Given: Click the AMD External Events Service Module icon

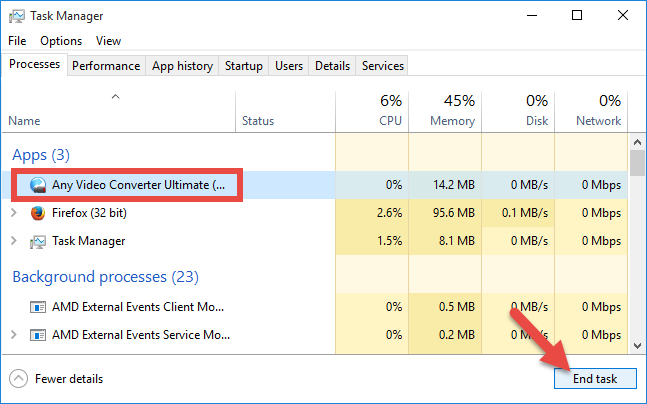Looking at the screenshot, I should click(x=38, y=335).
